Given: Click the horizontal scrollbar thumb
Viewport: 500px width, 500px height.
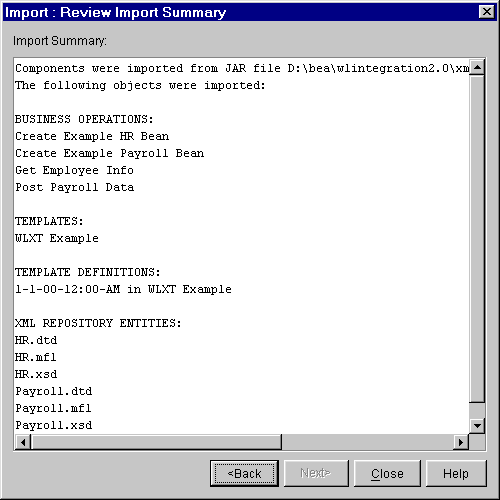Looking at the screenshot, I should click(156, 442).
